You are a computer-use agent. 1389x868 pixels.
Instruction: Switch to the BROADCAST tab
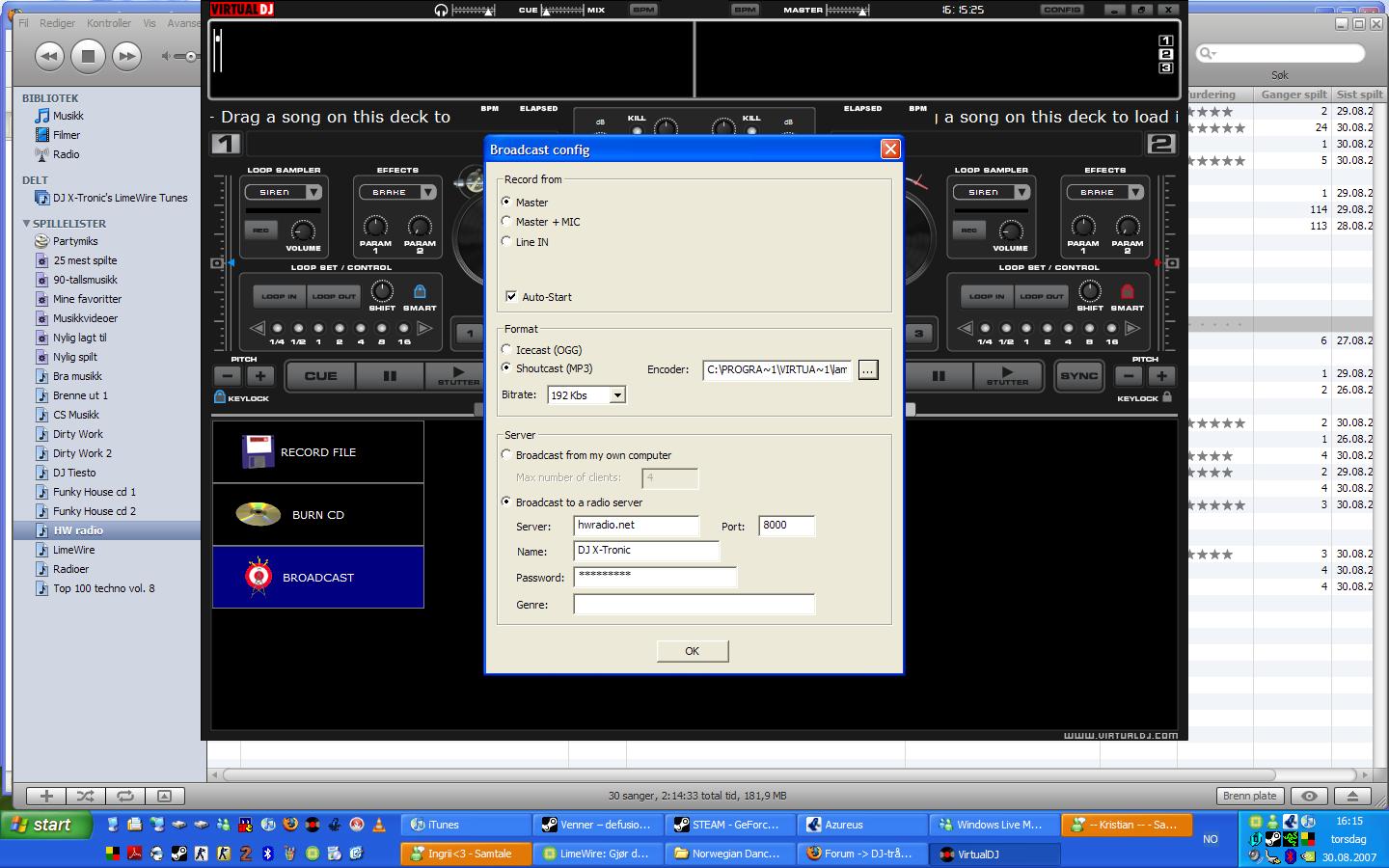pyautogui.click(x=318, y=577)
